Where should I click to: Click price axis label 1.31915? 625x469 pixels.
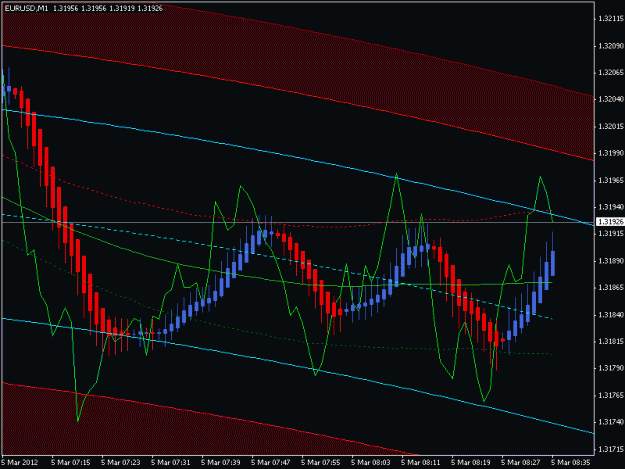(611, 234)
